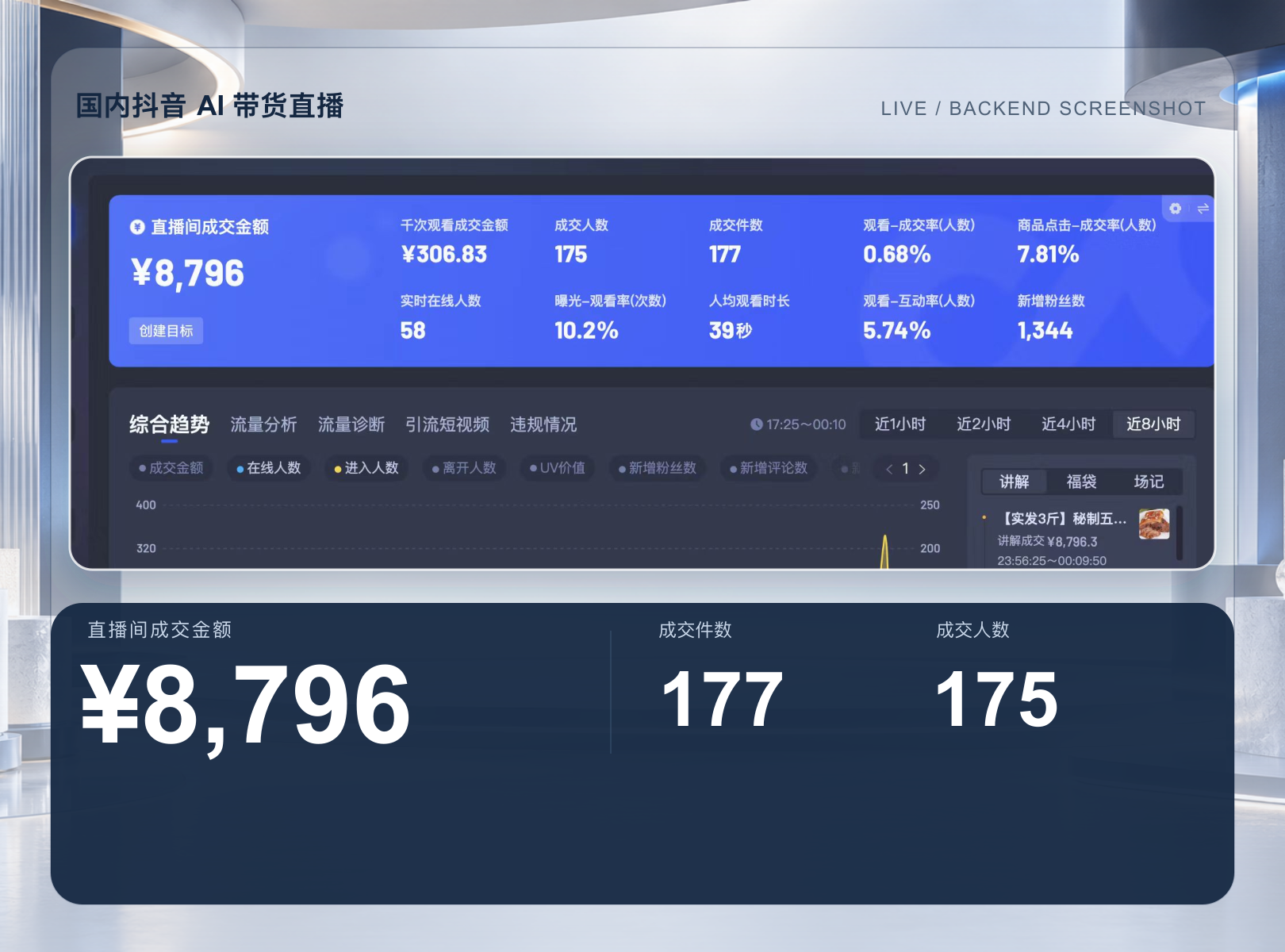Select the 近4小时 time range
This screenshot has height=952, width=1285.
(x=1068, y=424)
